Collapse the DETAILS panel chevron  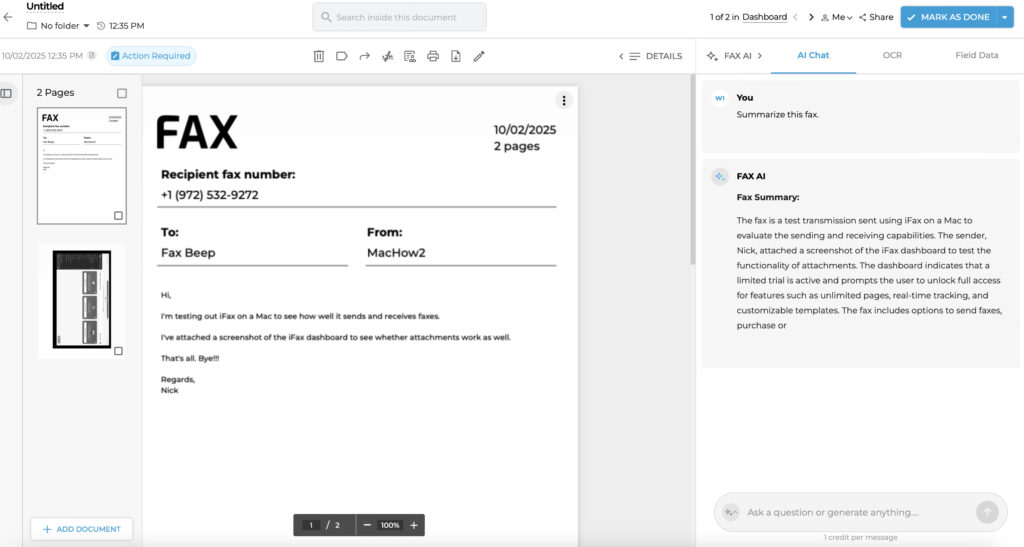pyautogui.click(x=621, y=56)
